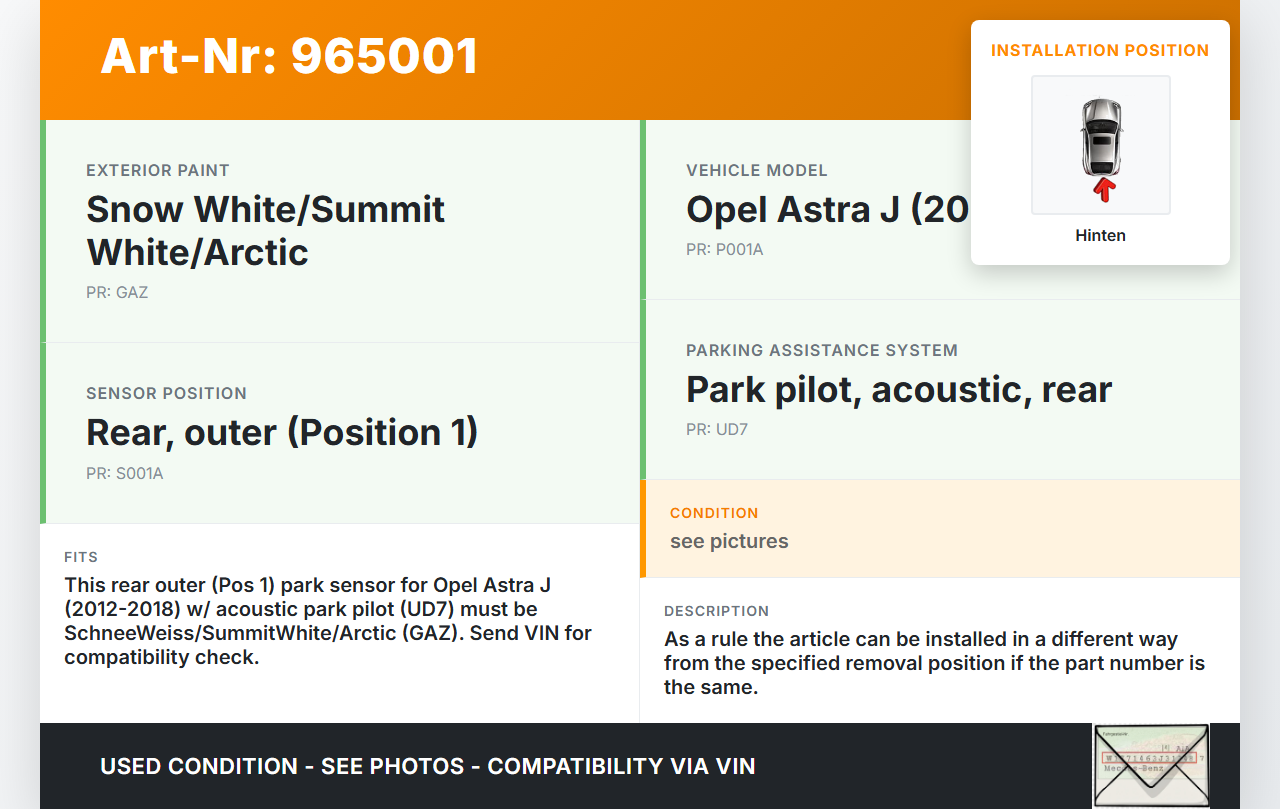Select the CONDITION label

pos(714,513)
